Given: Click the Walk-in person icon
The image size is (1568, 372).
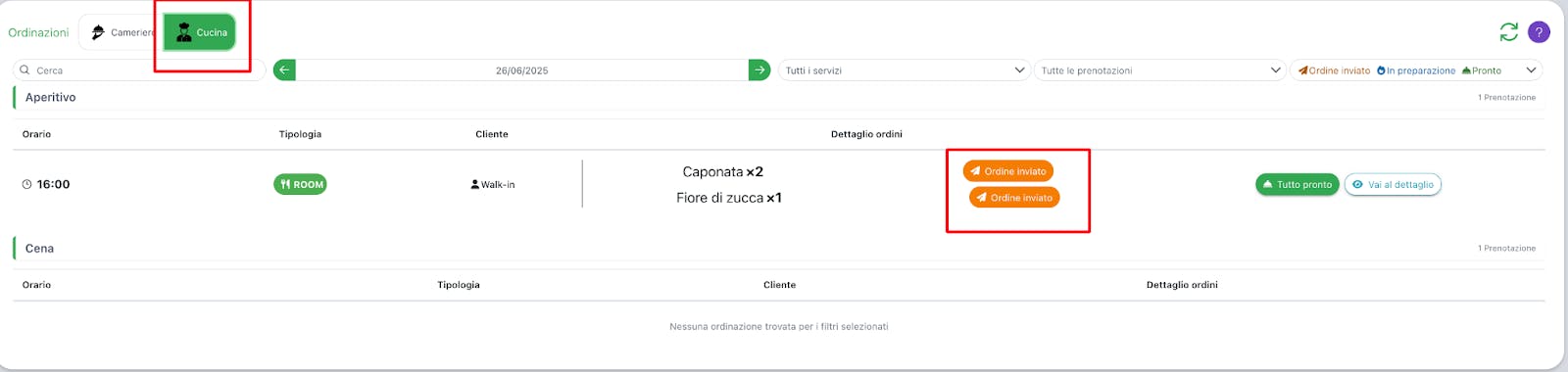Looking at the screenshot, I should (x=475, y=184).
